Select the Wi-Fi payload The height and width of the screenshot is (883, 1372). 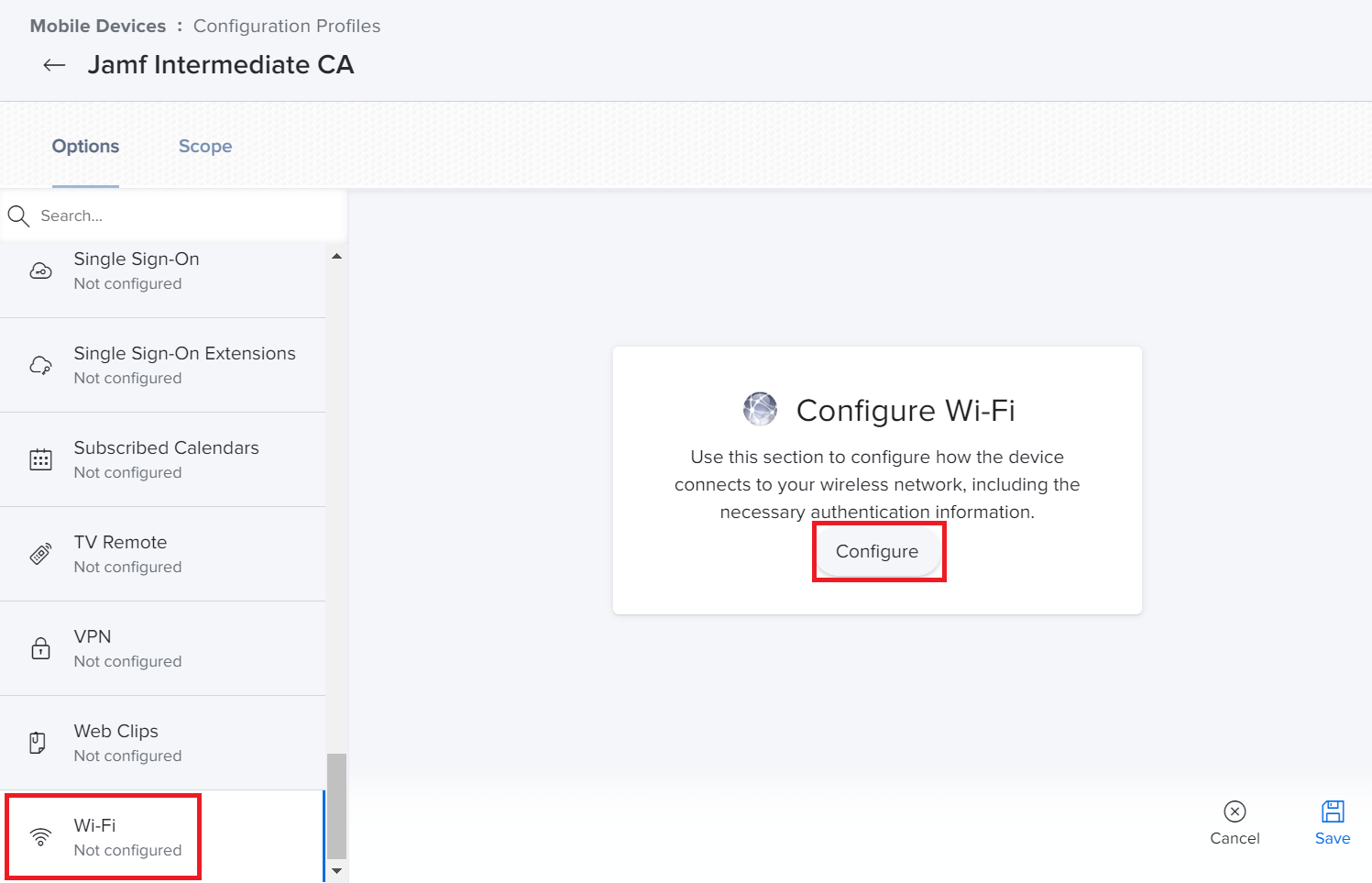162,836
